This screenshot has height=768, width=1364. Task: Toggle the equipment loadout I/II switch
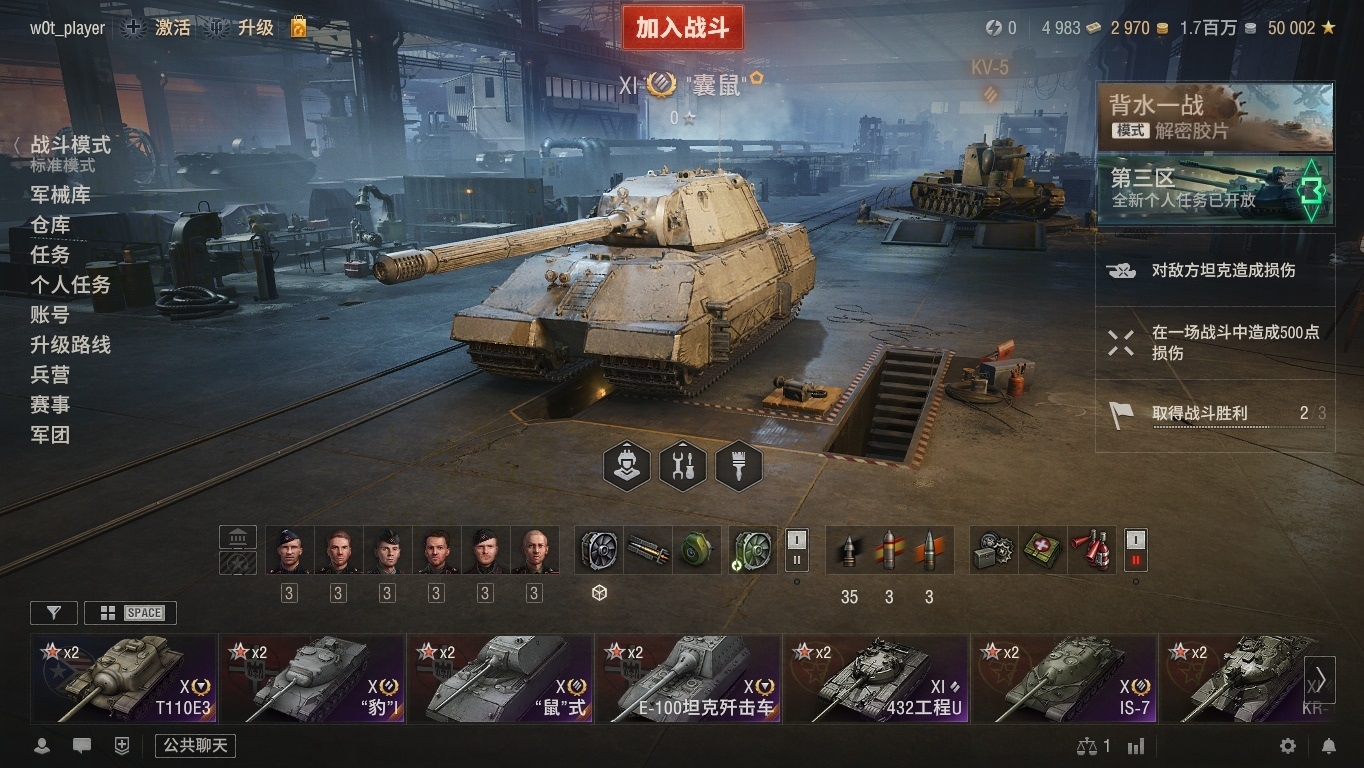[797, 550]
